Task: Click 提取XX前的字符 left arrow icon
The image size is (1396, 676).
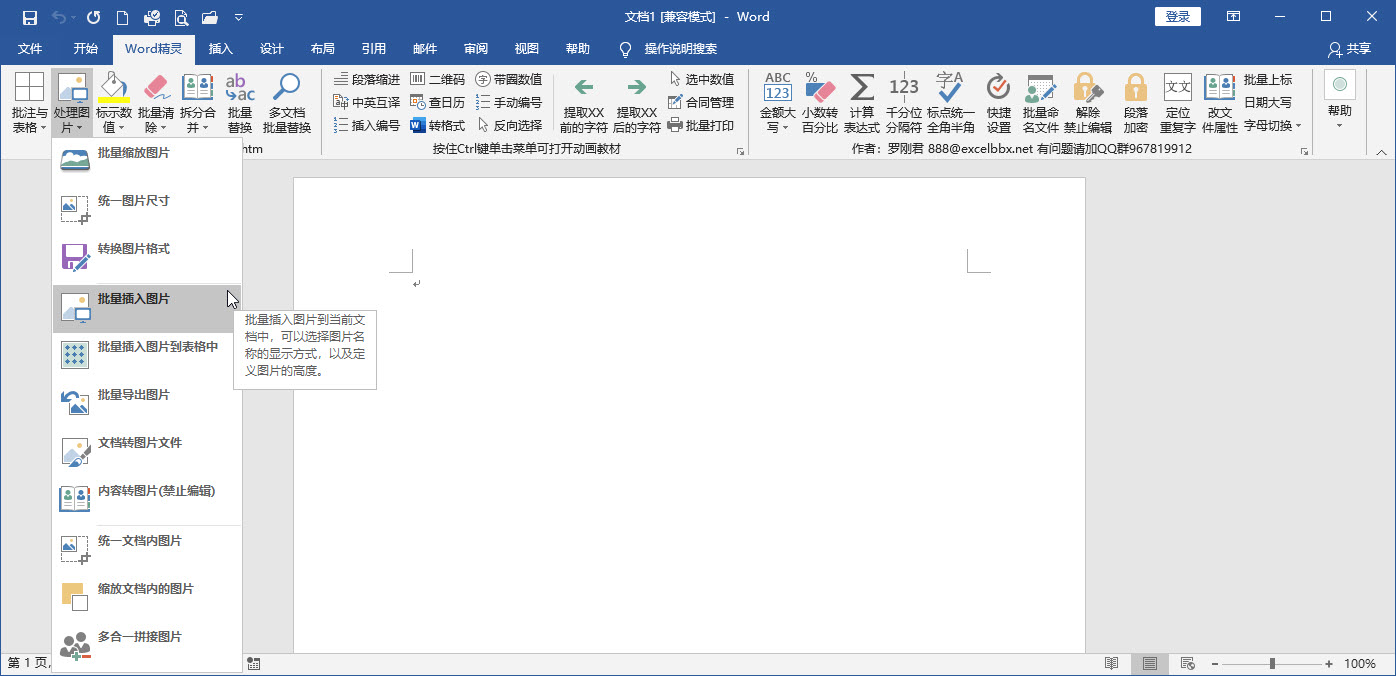Action: coord(584,104)
